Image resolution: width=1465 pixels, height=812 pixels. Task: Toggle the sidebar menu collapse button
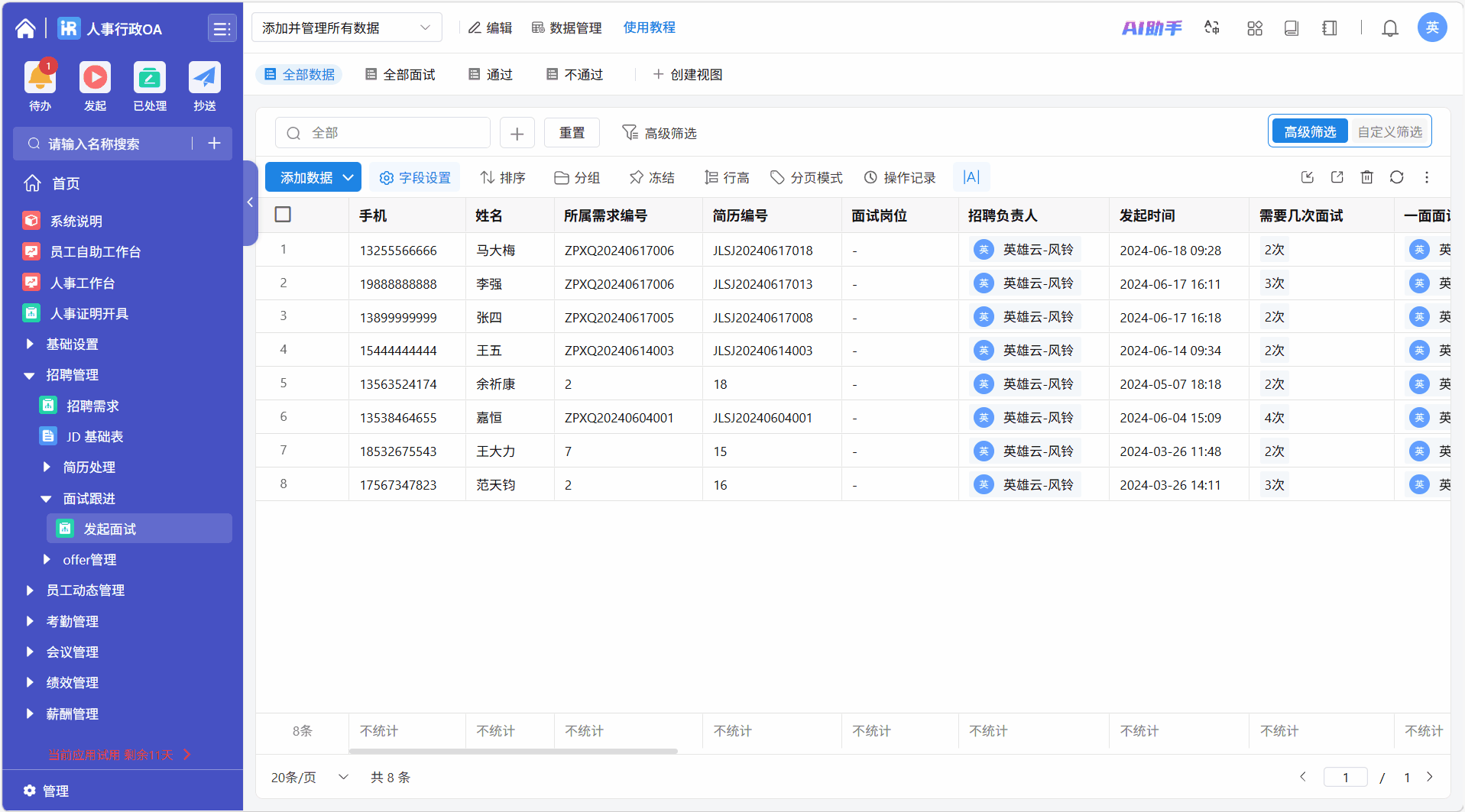click(x=222, y=29)
